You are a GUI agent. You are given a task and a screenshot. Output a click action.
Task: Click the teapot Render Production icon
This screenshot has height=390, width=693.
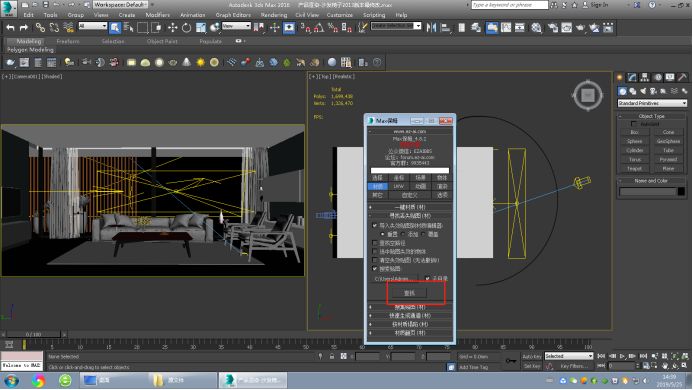[x=580, y=27]
